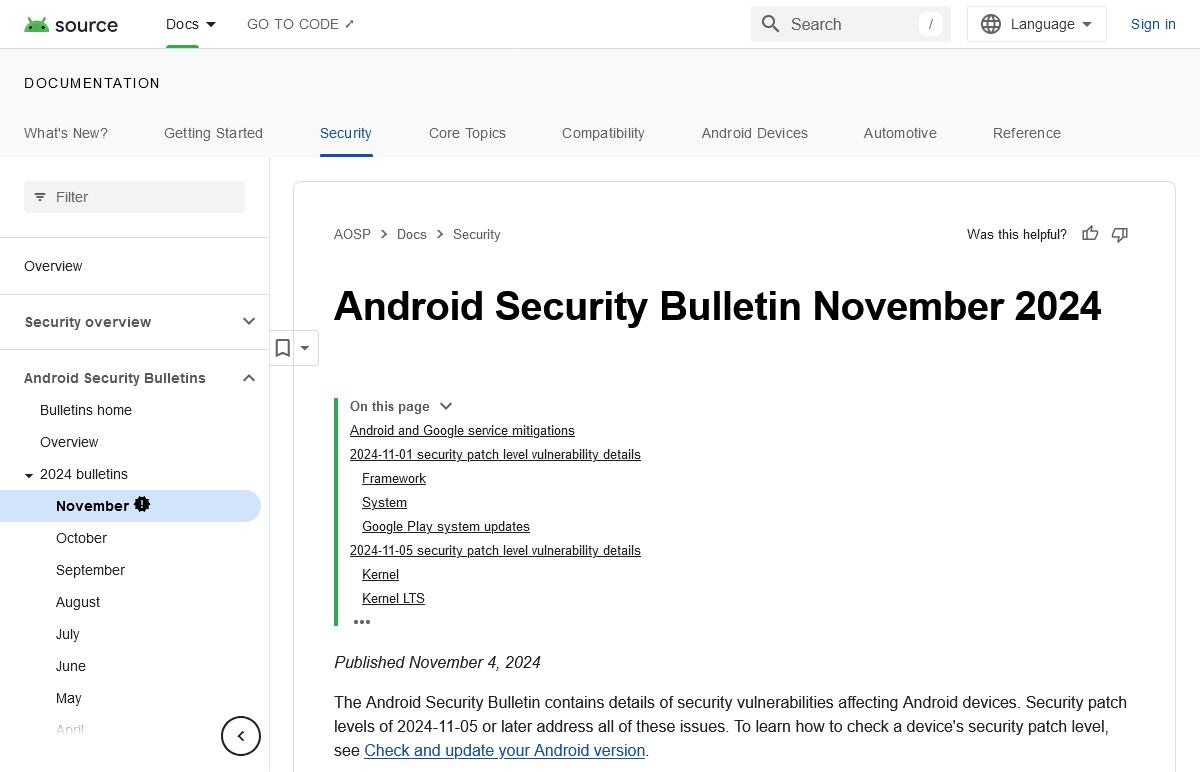This screenshot has height=772, width=1200.
Task: Expand the Security overview section
Action: [x=249, y=321]
